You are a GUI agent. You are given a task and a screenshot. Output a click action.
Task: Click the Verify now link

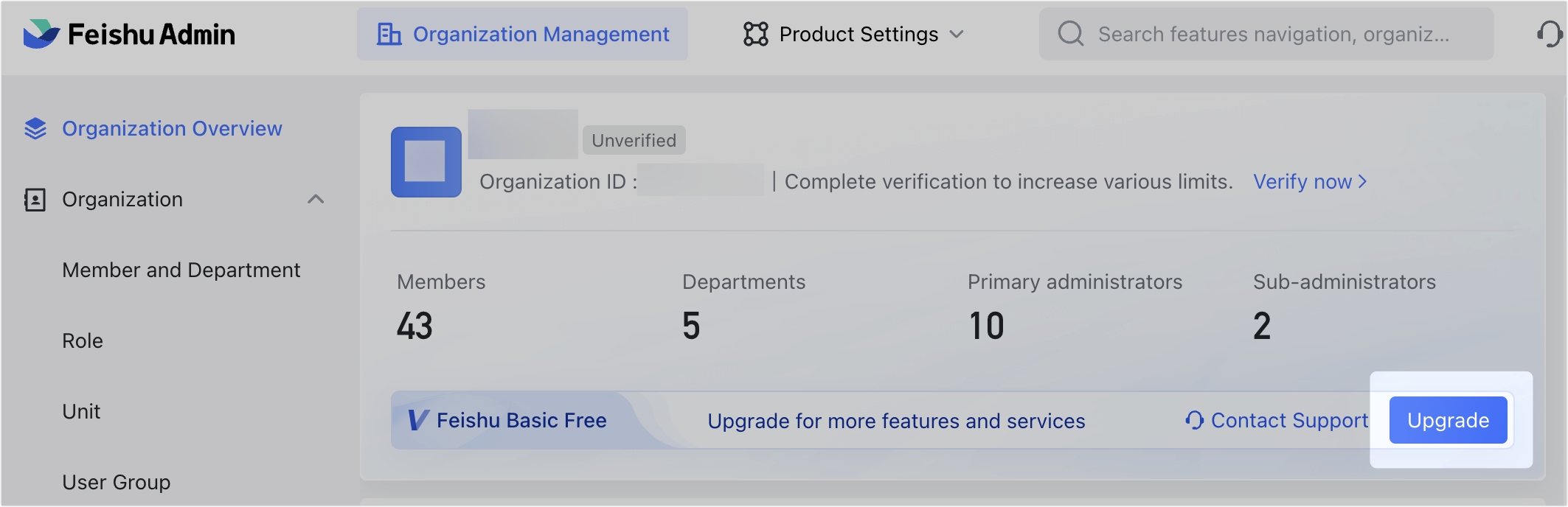click(x=1309, y=182)
